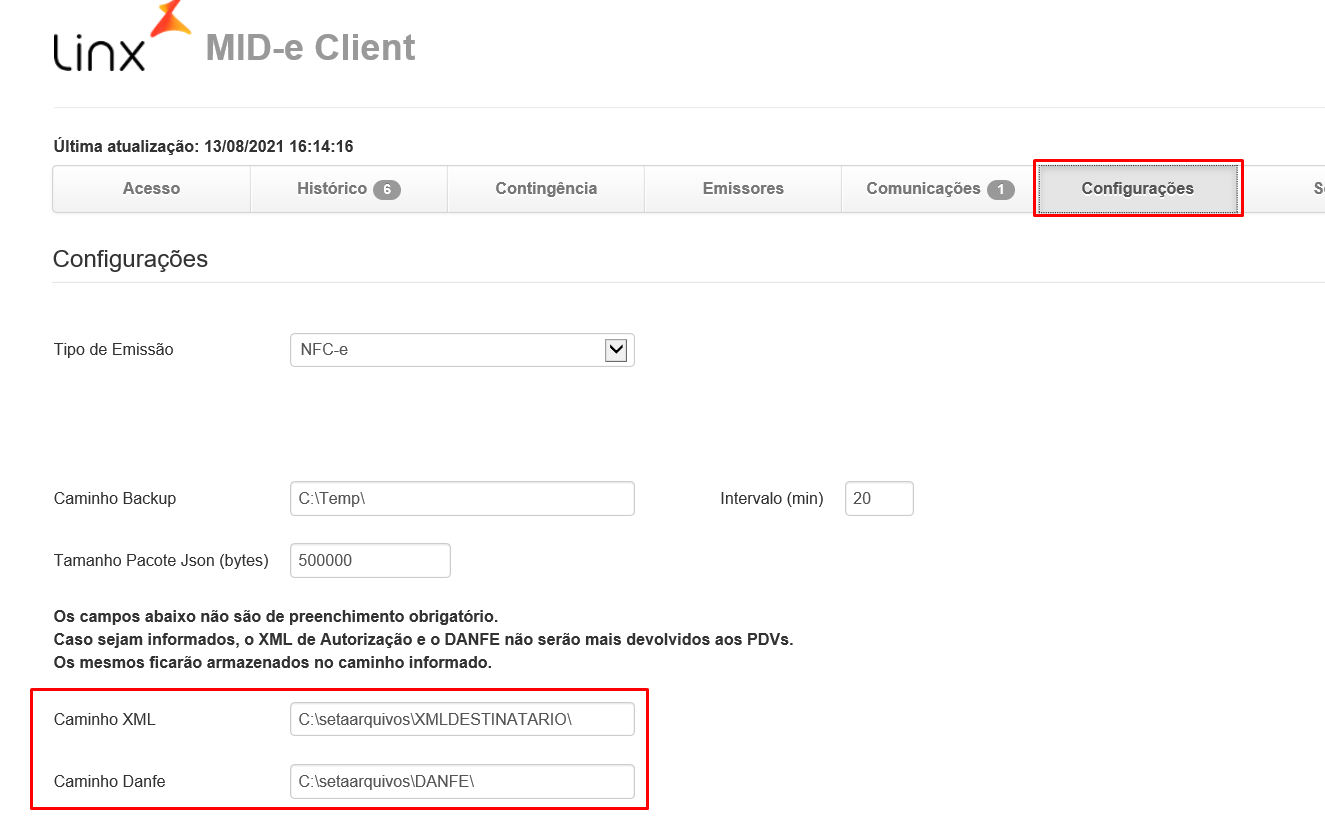Click the Histórico badge showing 6
The width and height of the screenshot is (1325, 826).
[x=387, y=189]
